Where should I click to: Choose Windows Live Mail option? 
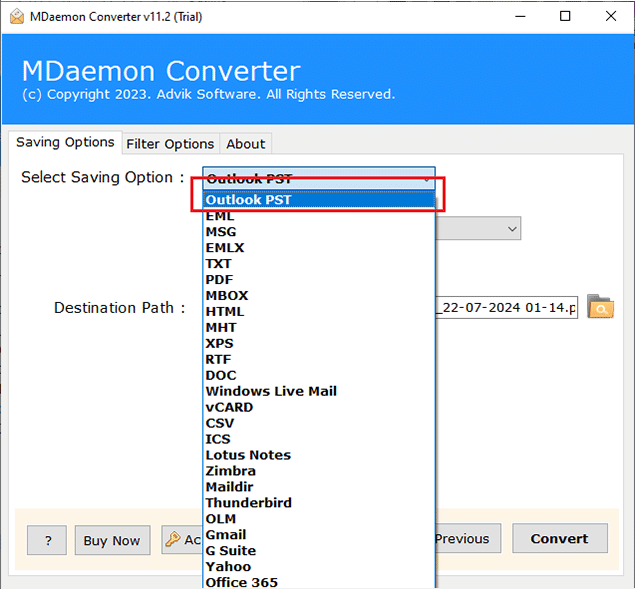[x=319, y=391]
